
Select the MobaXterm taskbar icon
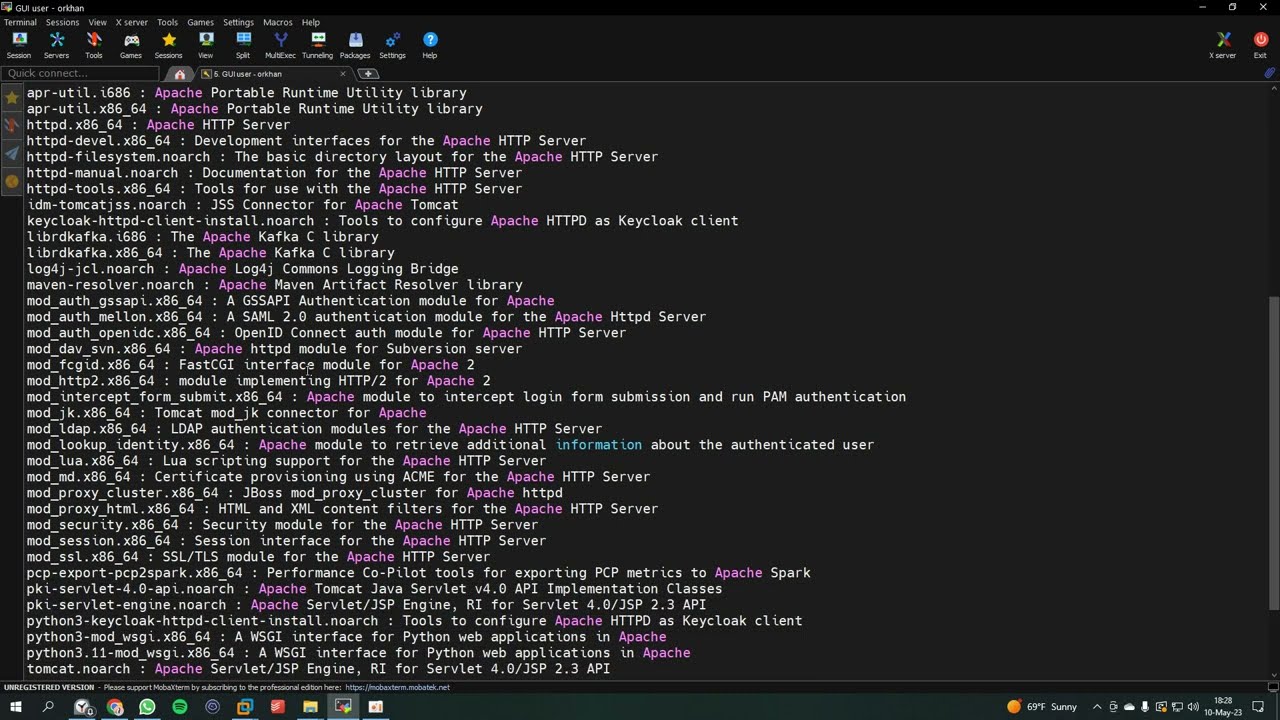[343, 707]
